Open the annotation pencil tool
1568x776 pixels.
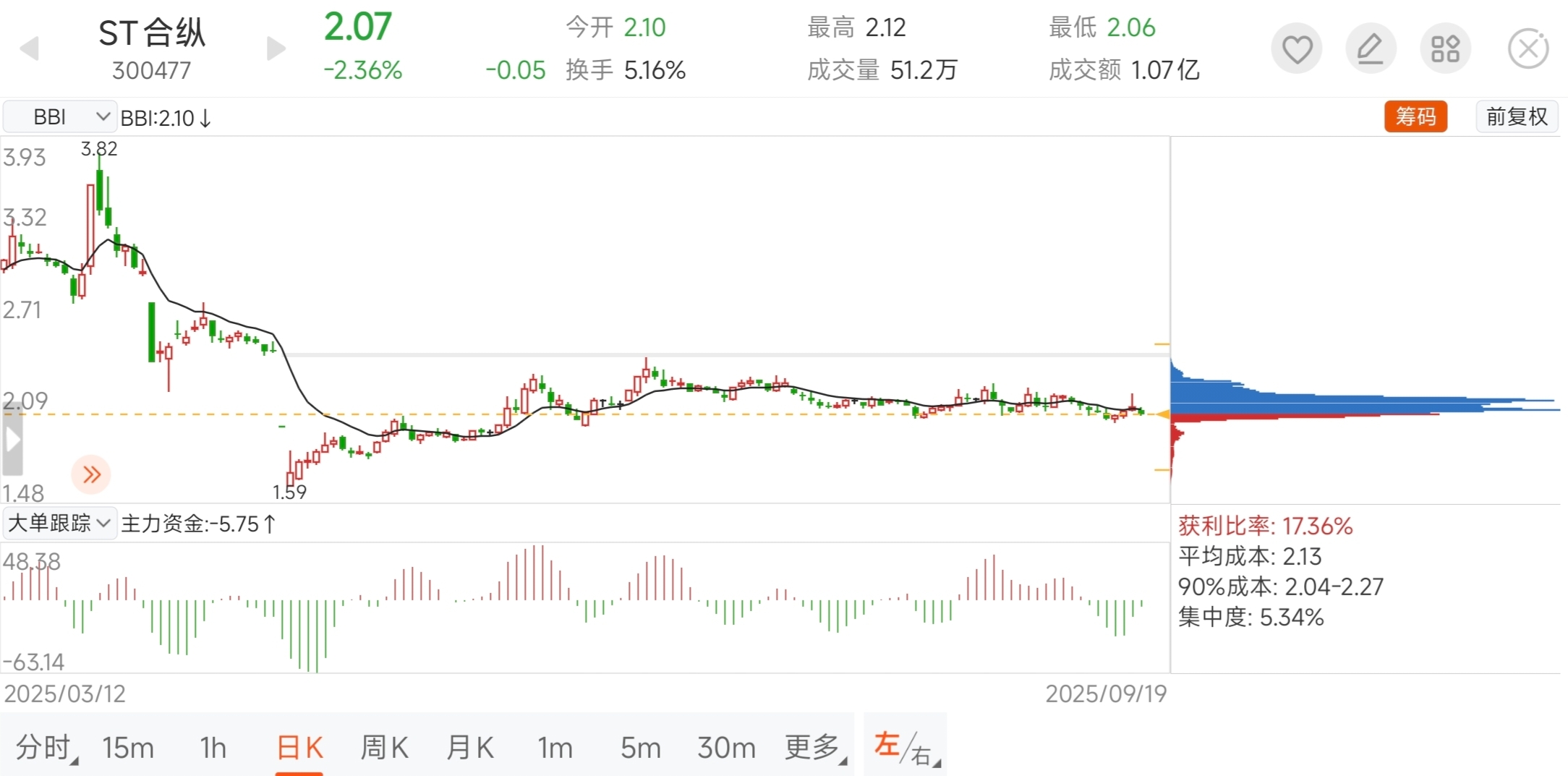(1371, 48)
